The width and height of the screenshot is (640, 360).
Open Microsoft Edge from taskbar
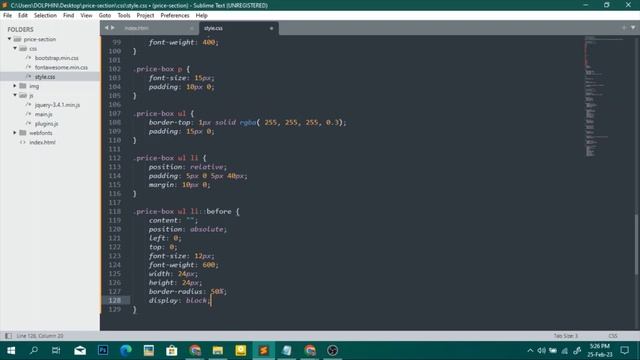pos(126,351)
